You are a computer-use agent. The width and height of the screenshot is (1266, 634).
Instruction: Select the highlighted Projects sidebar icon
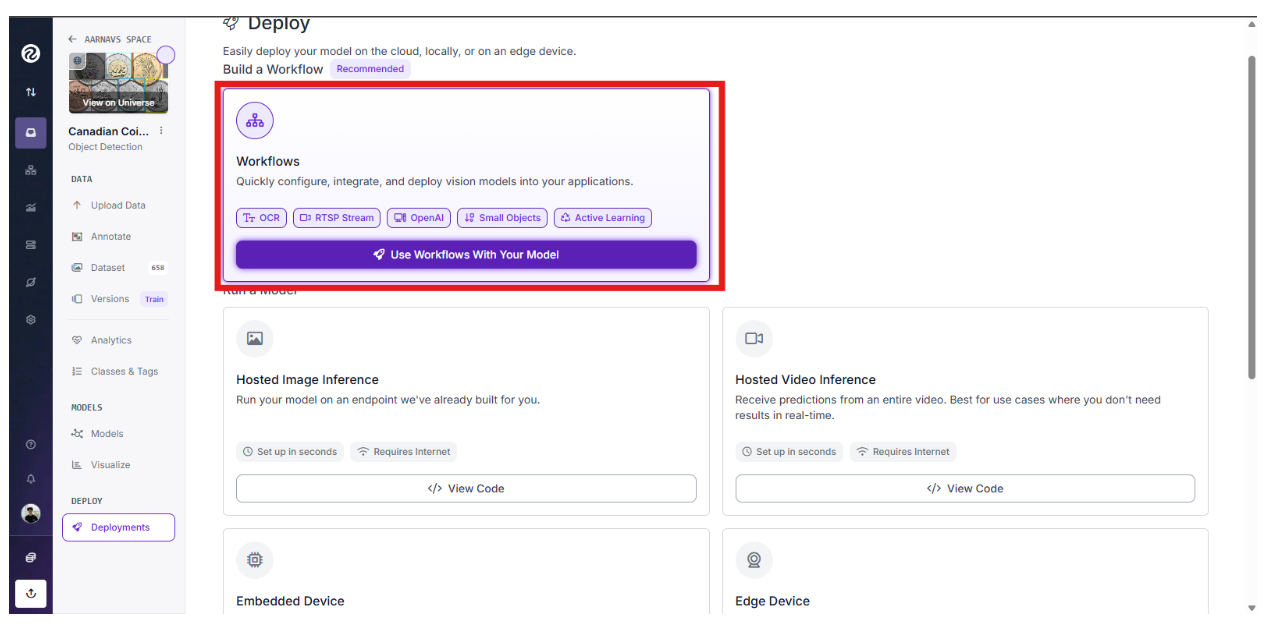pyautogui.click(x=31, y=132)
